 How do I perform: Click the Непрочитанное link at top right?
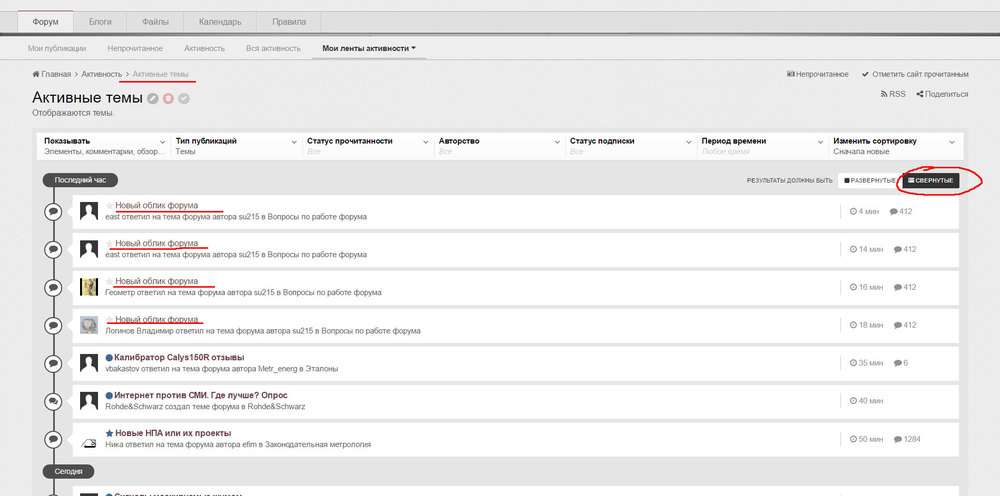818,74
